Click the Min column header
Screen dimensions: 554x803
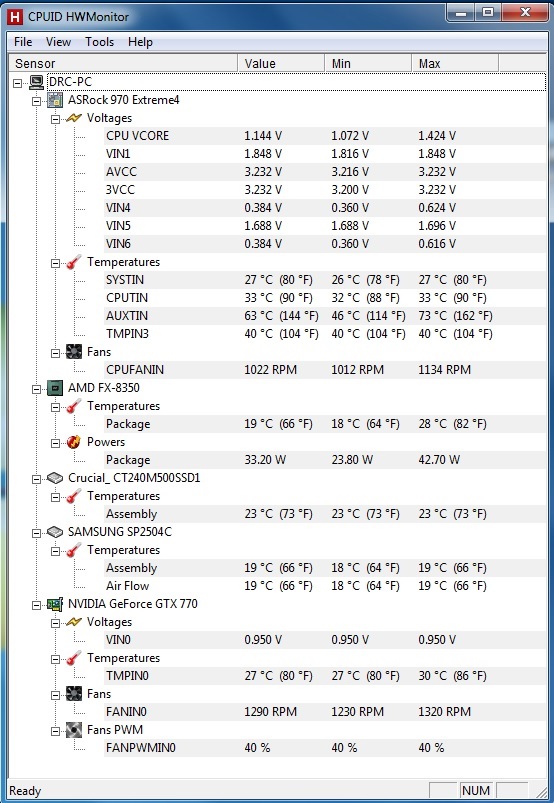pyautogui.click(x=368, y=64)
